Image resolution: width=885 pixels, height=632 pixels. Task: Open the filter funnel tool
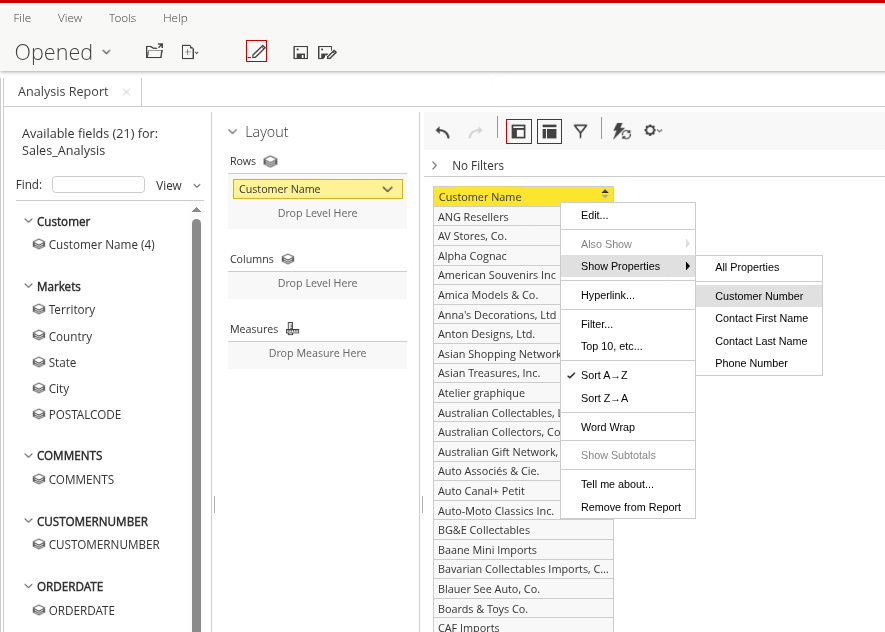tap(580, 131)
